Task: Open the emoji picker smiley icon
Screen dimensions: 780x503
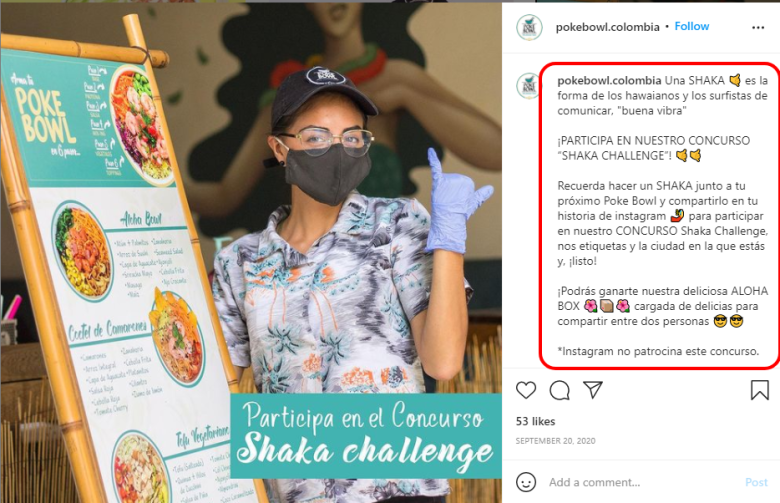Action: point(526,482)
